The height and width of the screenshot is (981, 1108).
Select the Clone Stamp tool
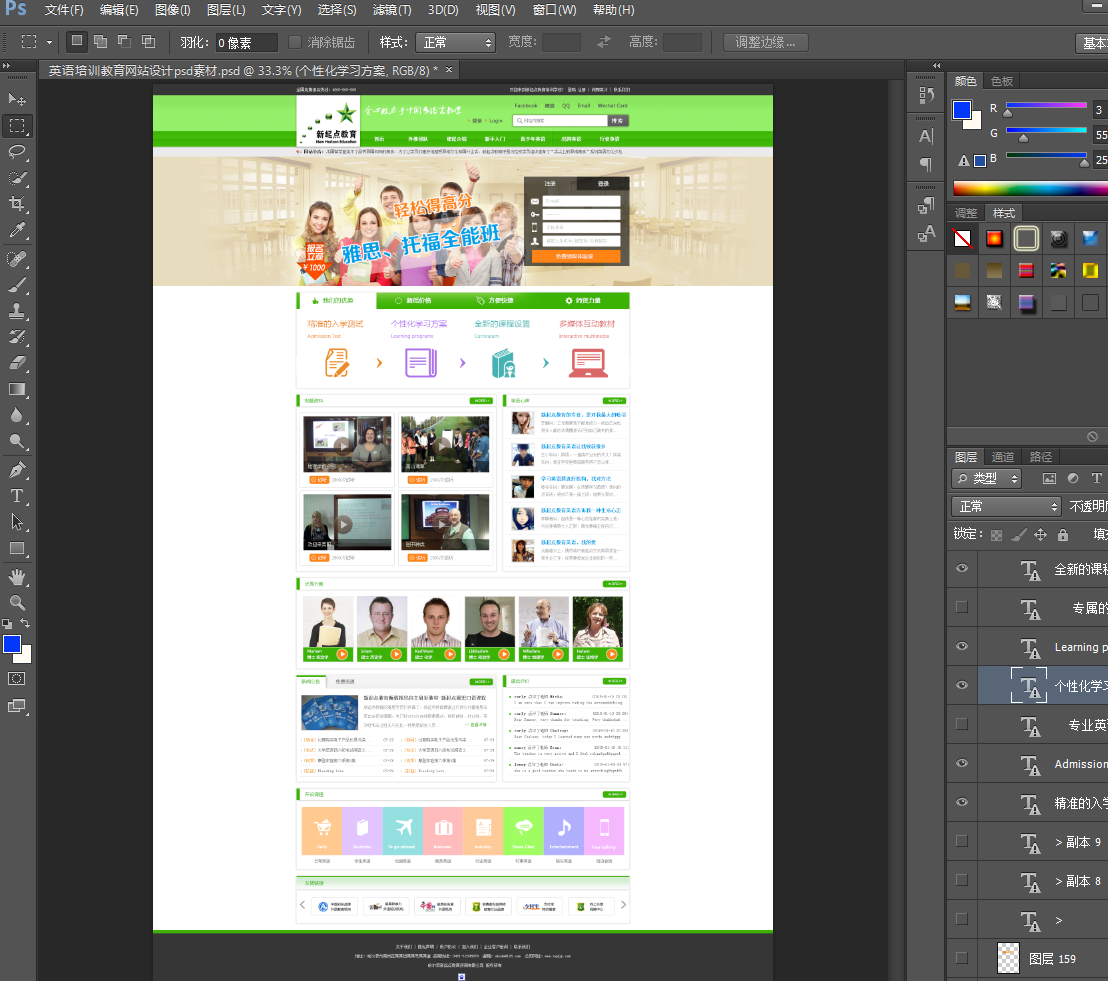click(17, 310)
